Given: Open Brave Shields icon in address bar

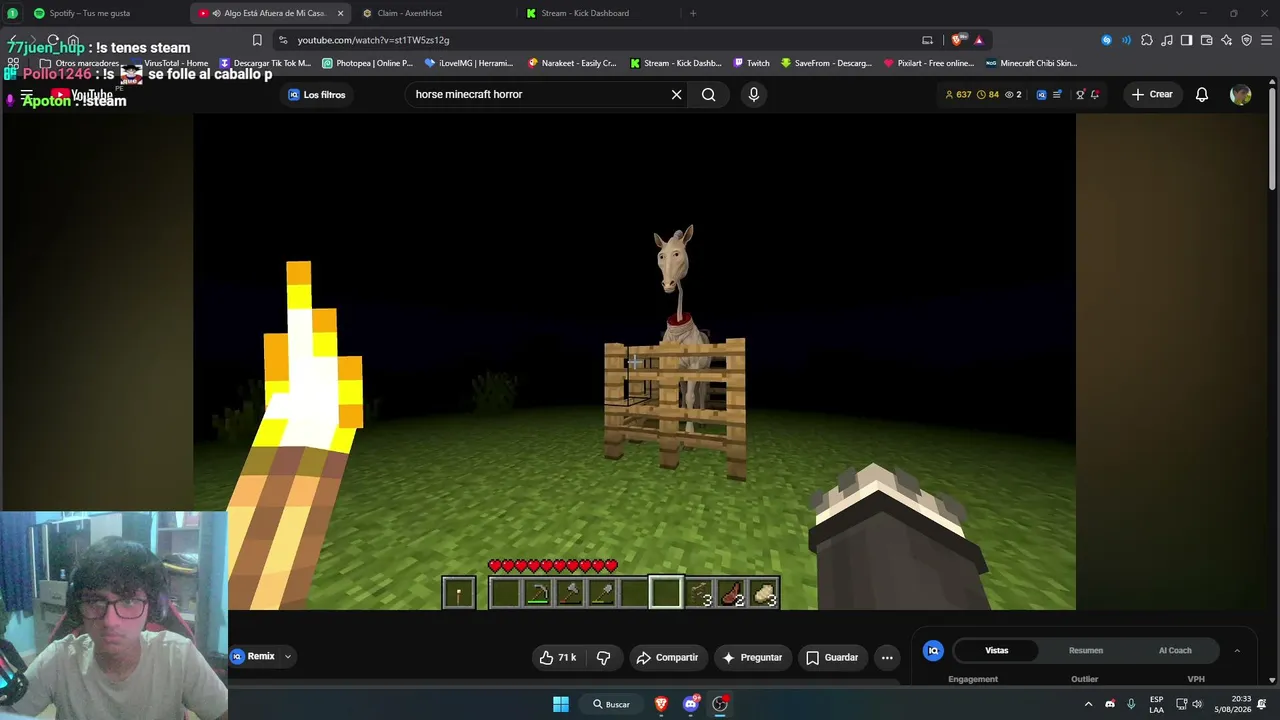Looking at the screenshot, I should 958,40.
